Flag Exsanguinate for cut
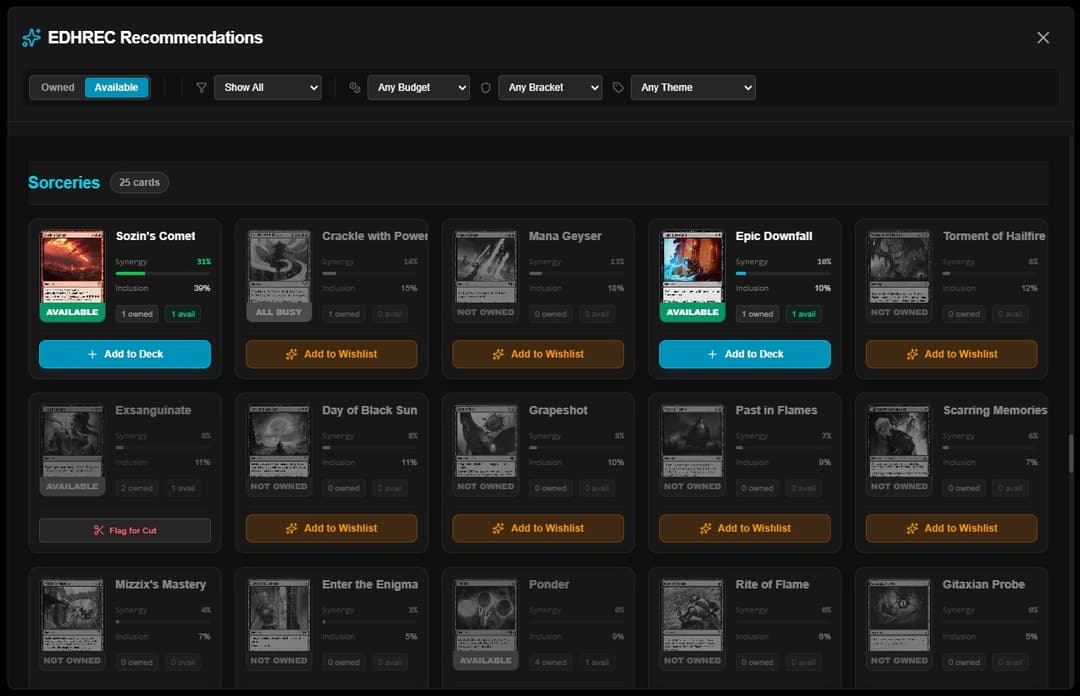This screenshot has height=696, width=1080. (x=125, y=530)
